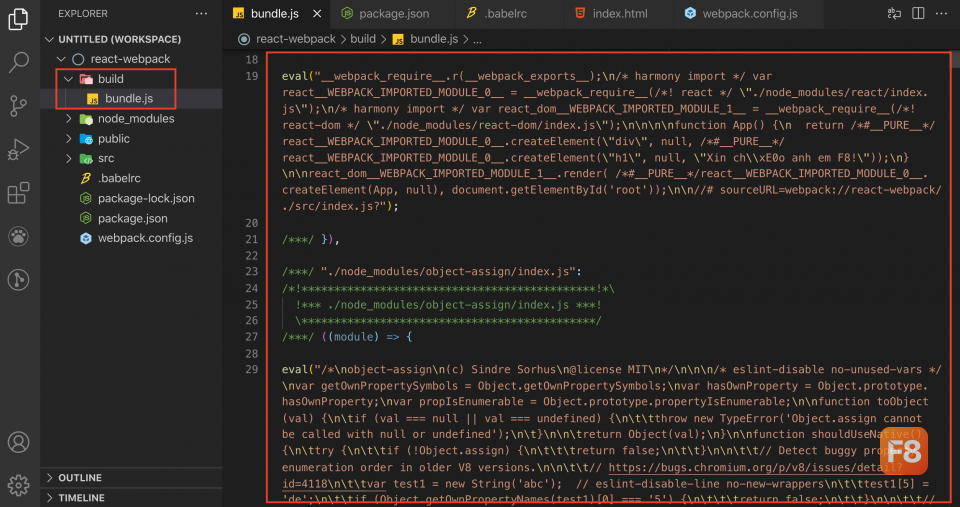Click the paw print activity bar icon

coord(18,236)
